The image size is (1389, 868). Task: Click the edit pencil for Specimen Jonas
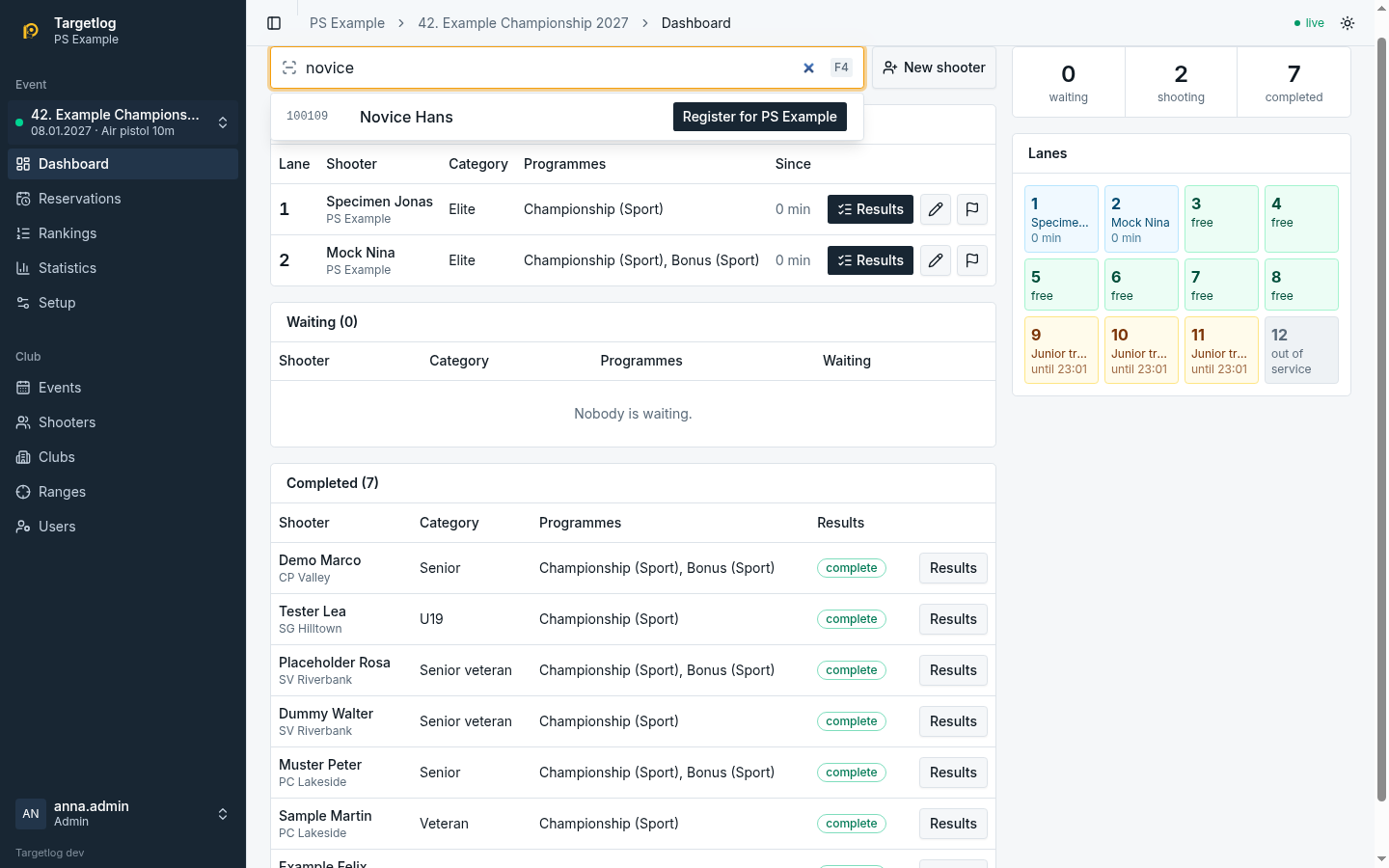[x=936, y=209]
